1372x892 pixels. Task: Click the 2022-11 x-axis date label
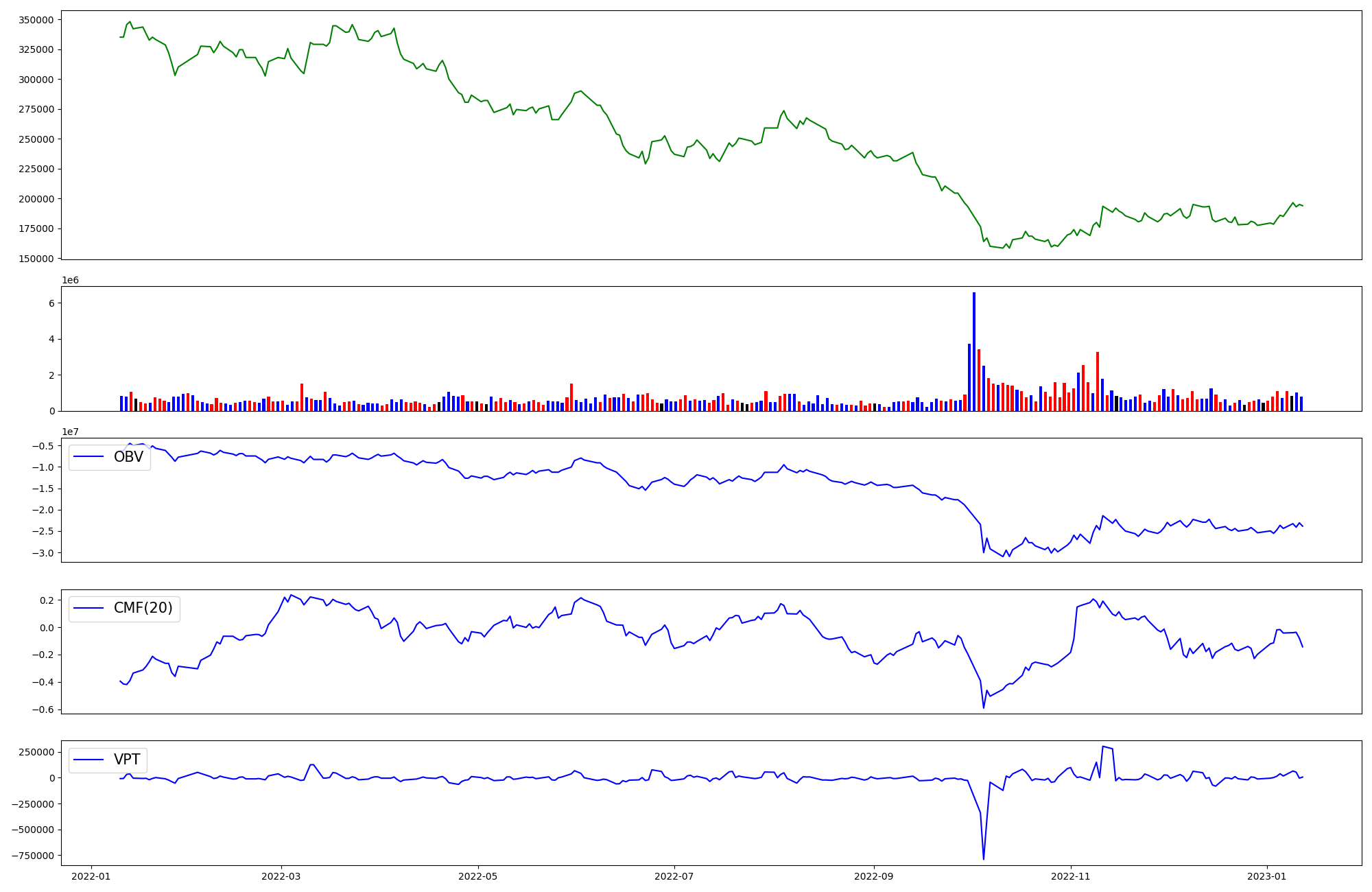click(1071, 876)
